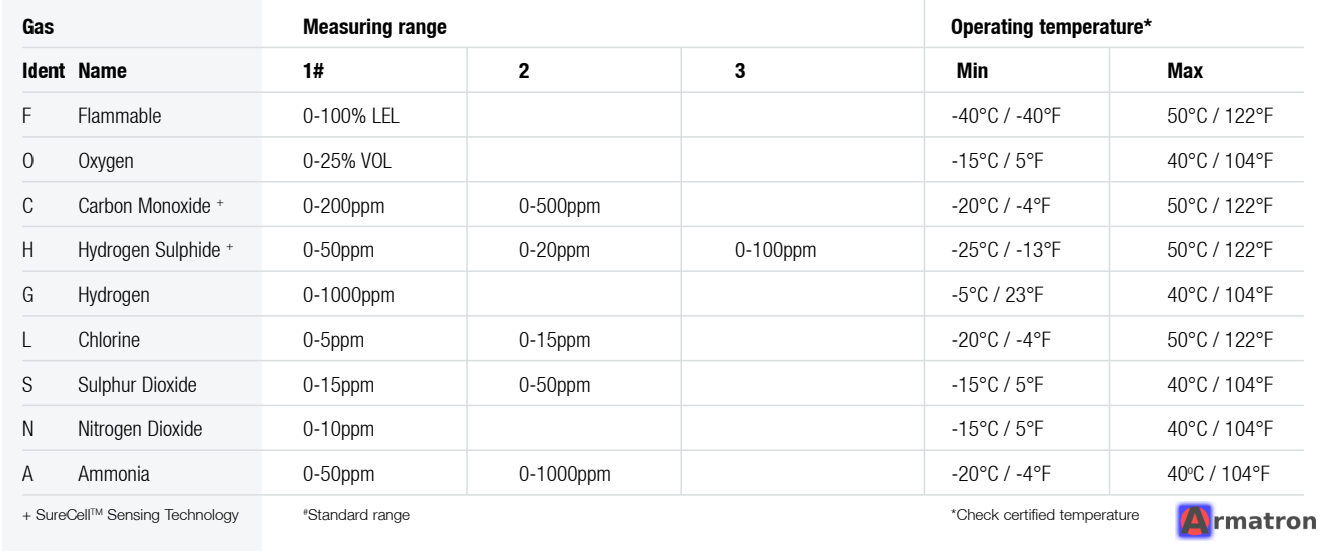
Task: Click Chlorine 0-15ppm range value
Action: pos(554,340)
